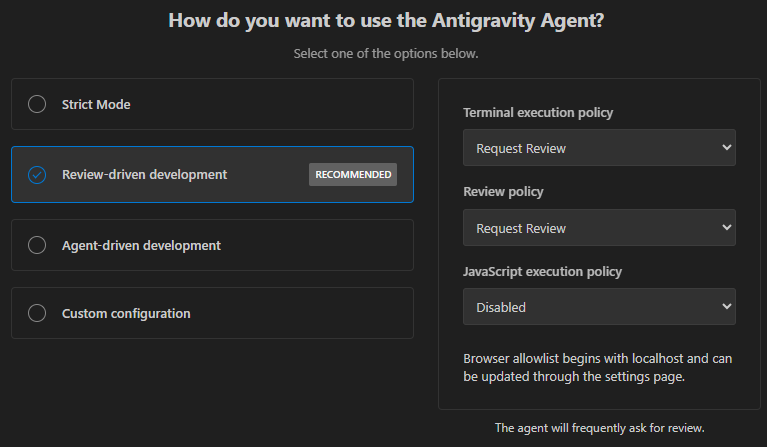Click the "Review-driven development" option text
This screenshot has height=447, width=767.
(144, 175)
